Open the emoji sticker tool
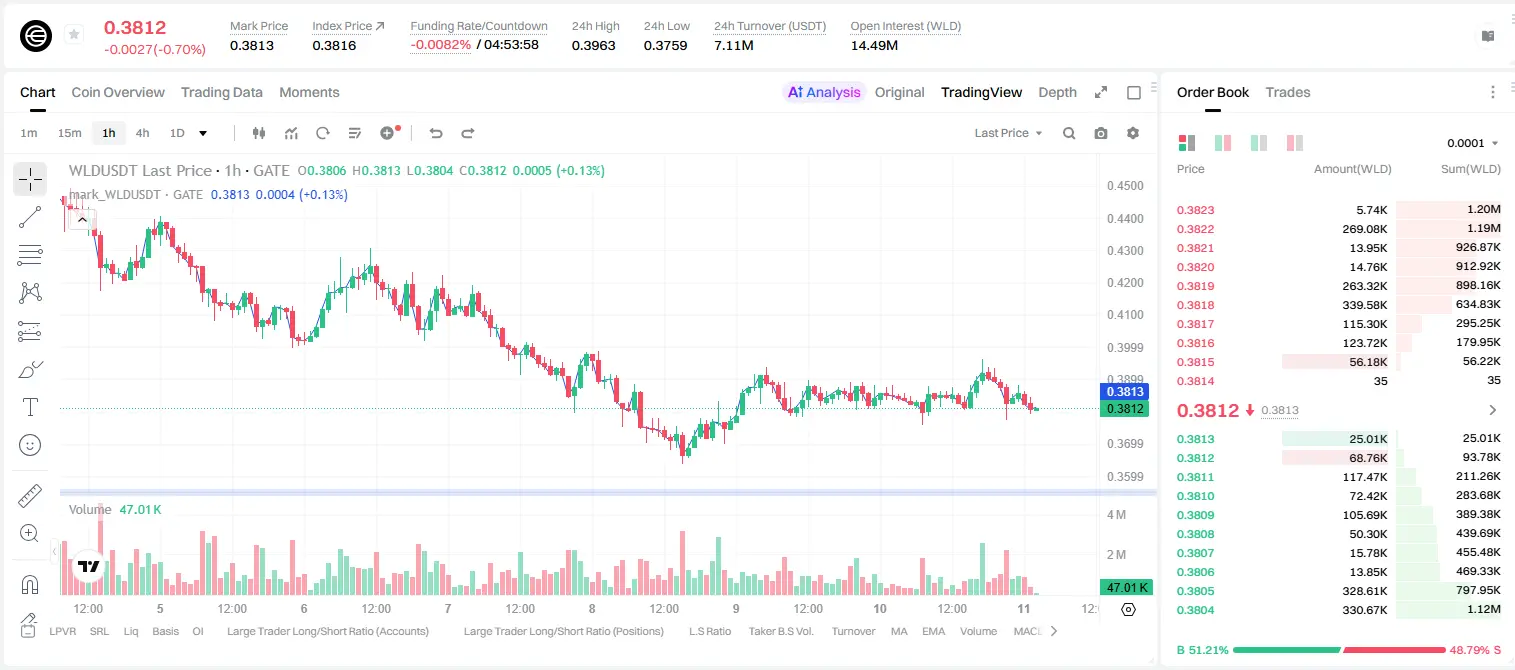1515x670 pixels. coord(30,445)
